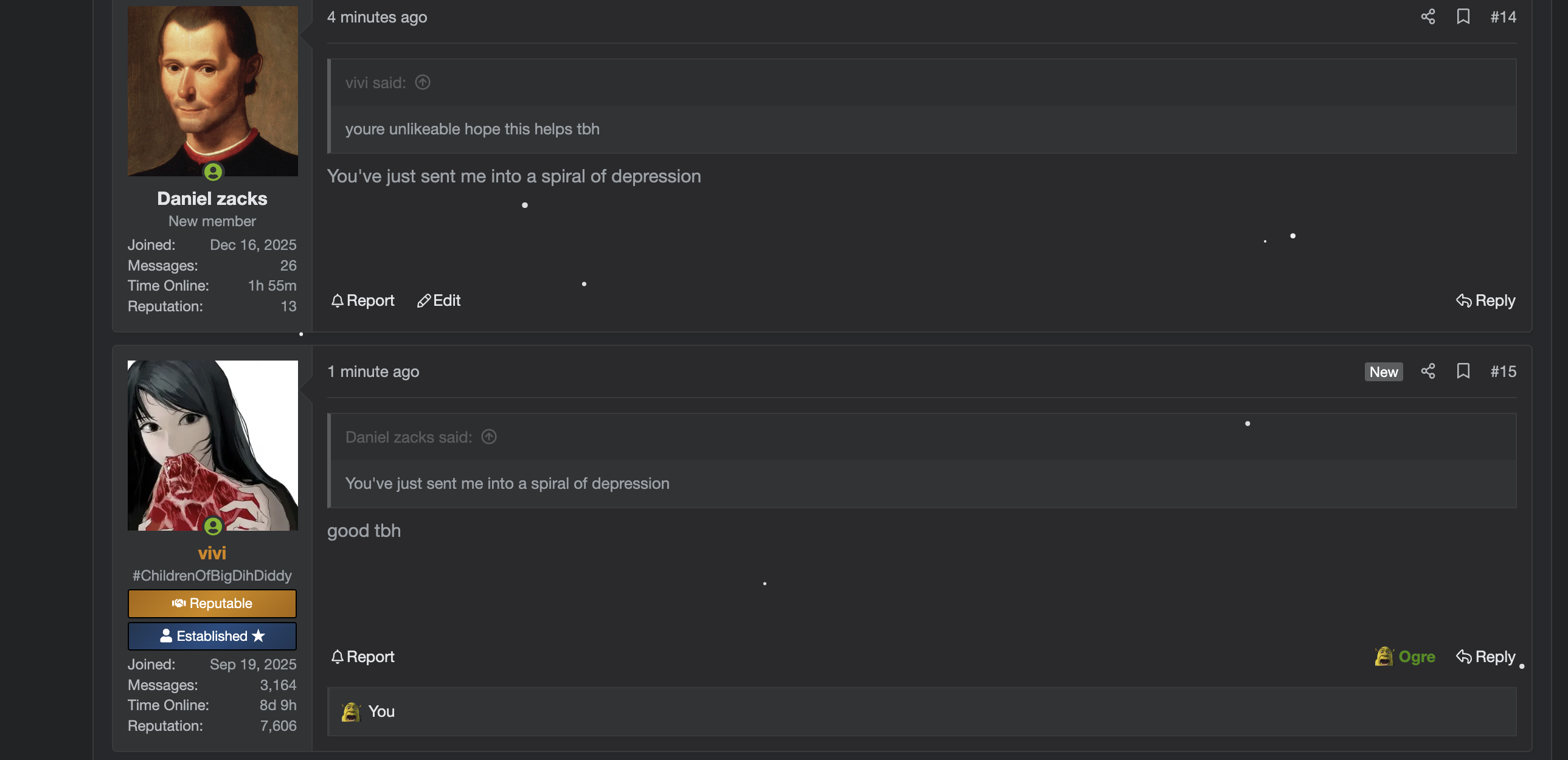Open permalink #14

click(1503, 17)
